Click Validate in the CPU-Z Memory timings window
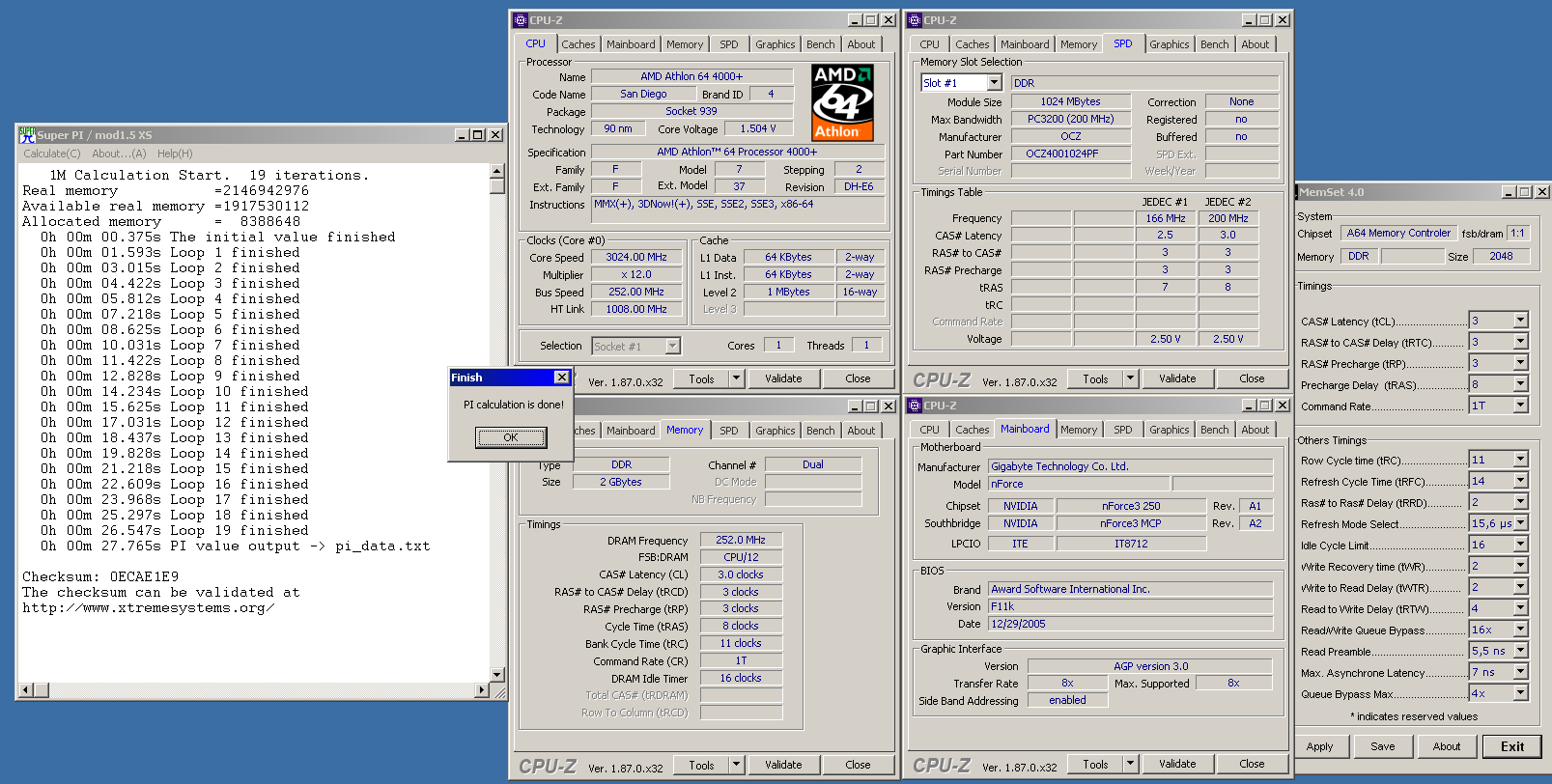The image size is (1552, 784). pos(783,765)
